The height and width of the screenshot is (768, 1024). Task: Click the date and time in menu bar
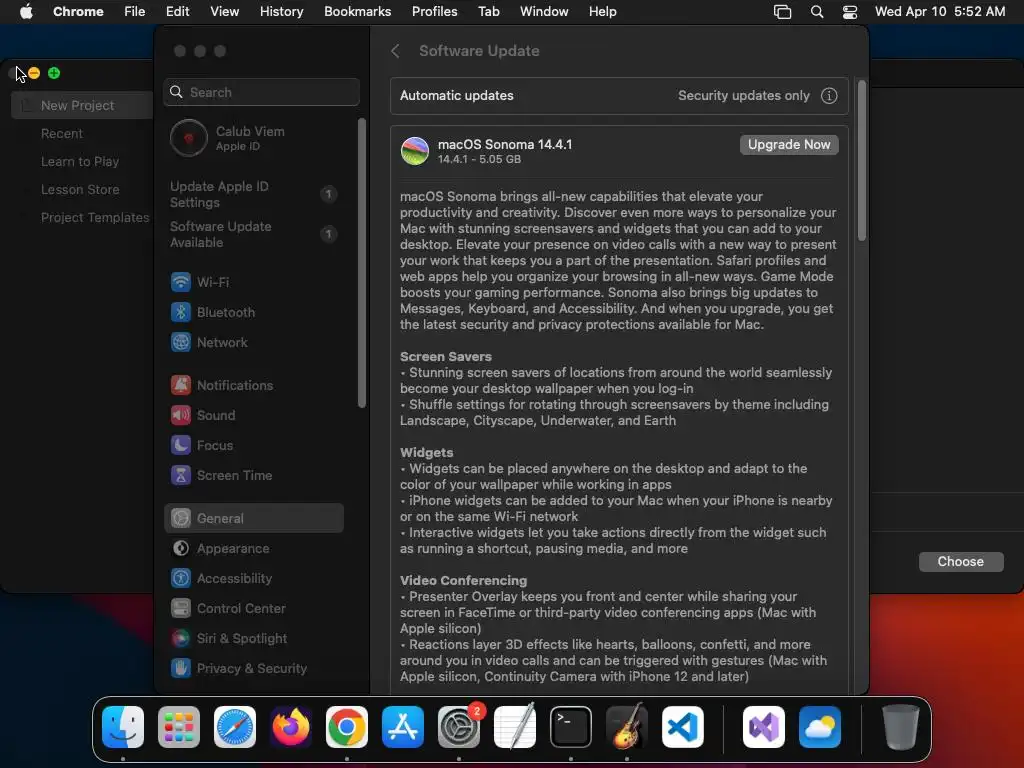coord(940,12)
